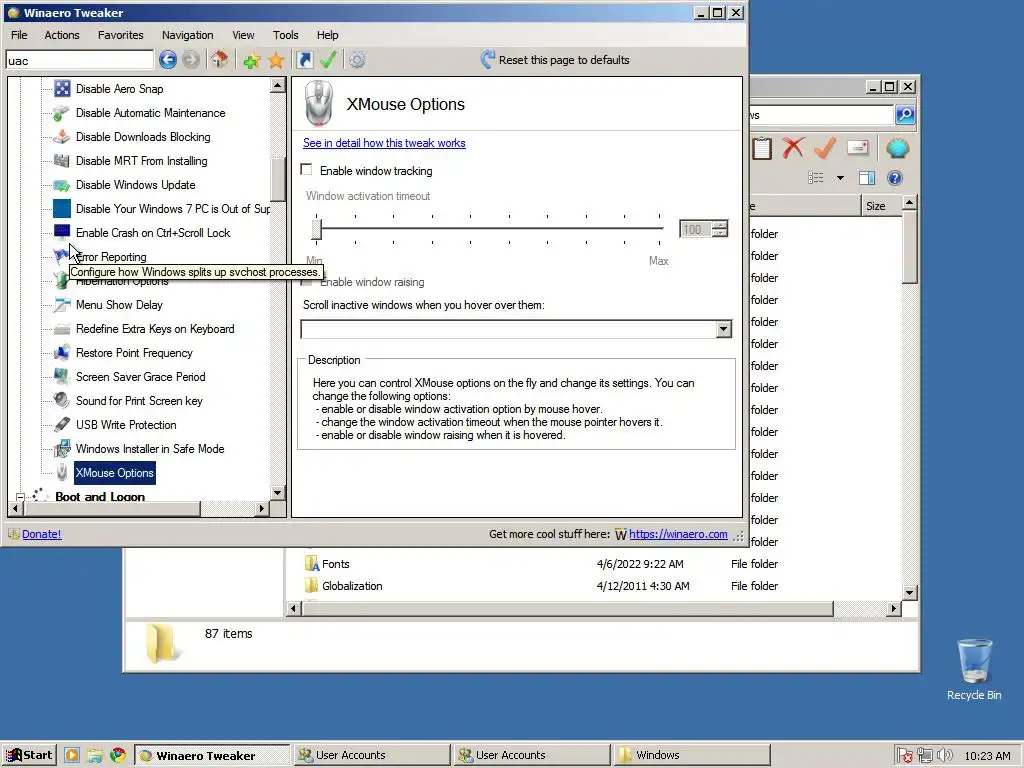
Task: Enable window tracking checkbox
Action: pyautogui.click(x=306, y=170)
